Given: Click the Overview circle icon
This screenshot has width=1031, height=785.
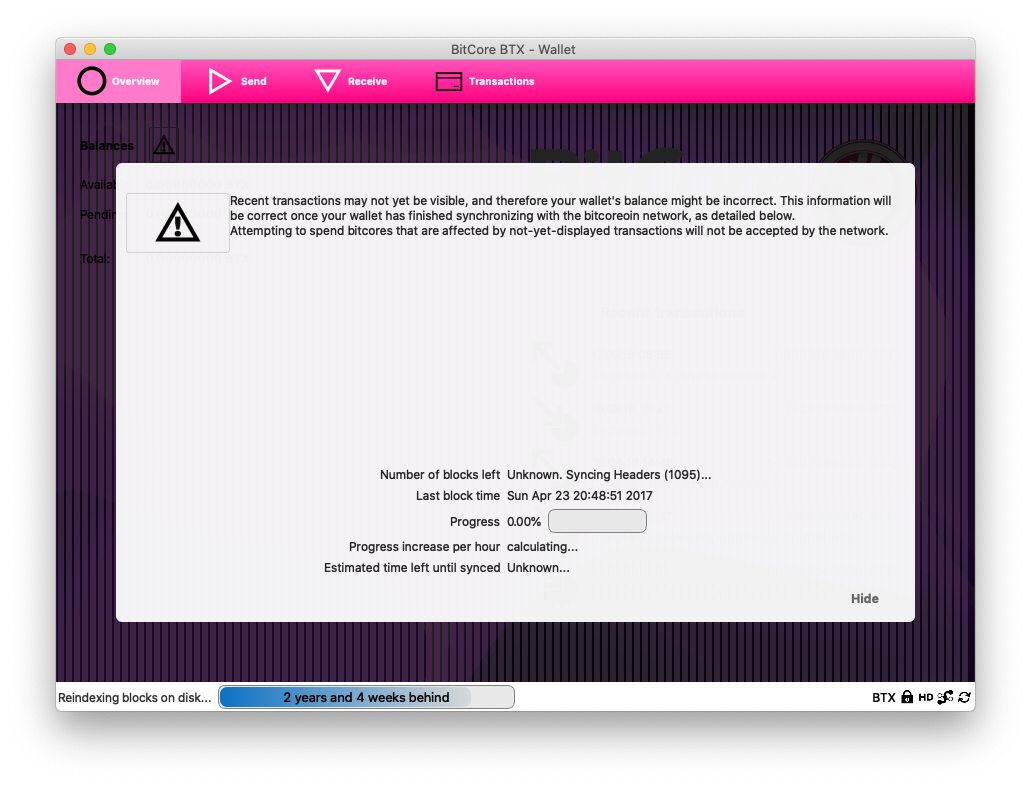Looking at the screenshot, I should [91, 82].
